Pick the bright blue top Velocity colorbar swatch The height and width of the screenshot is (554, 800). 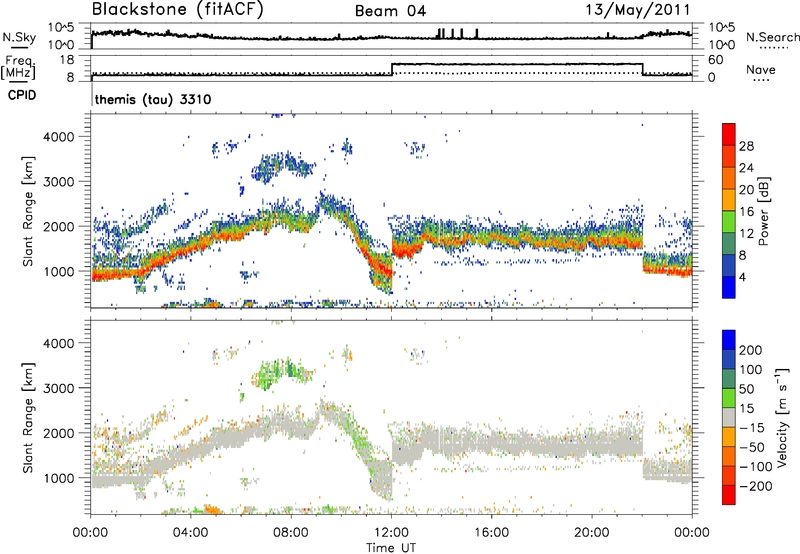coord(729,340)
